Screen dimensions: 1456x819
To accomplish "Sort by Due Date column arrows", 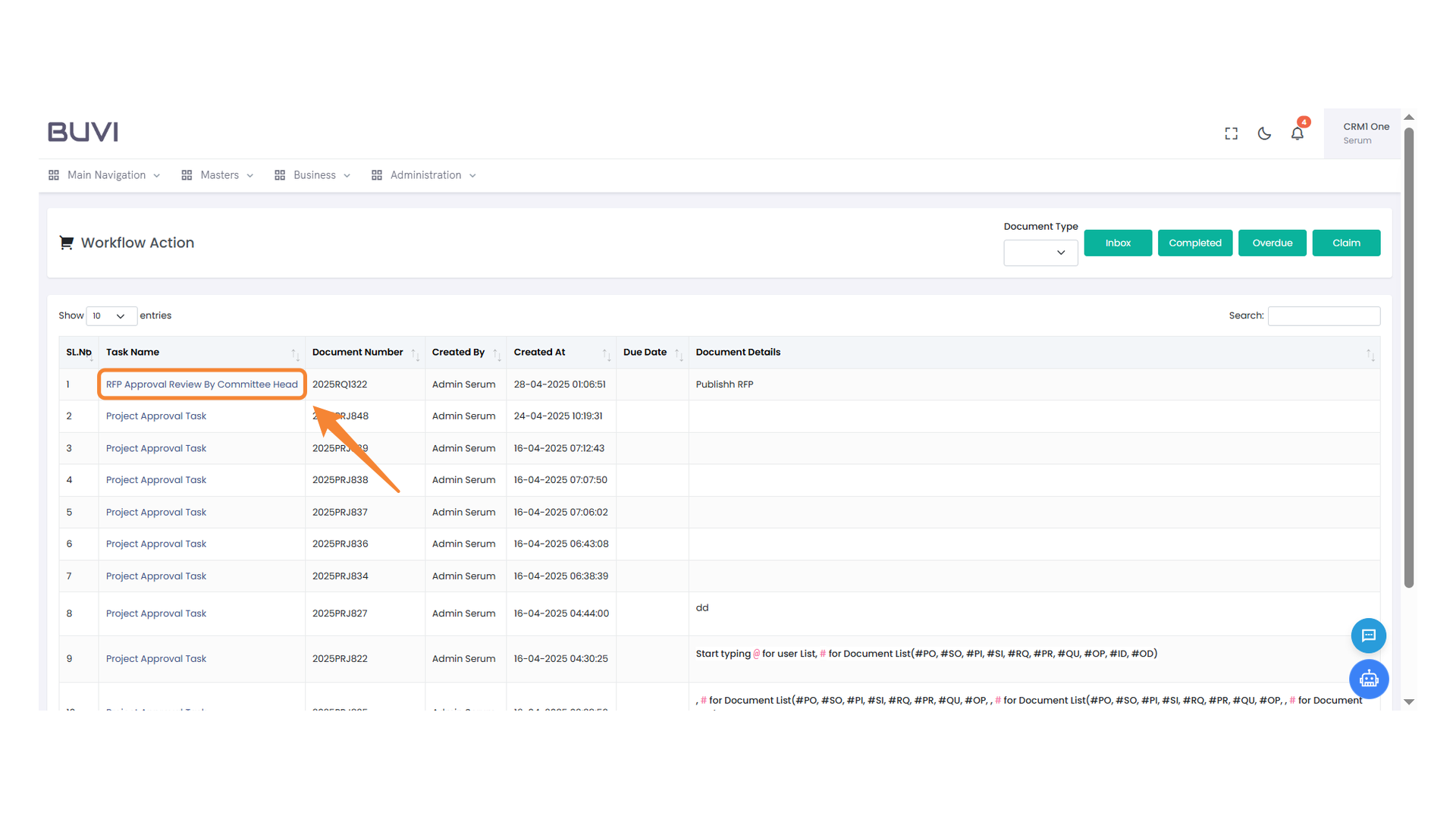I will (678, 354).
